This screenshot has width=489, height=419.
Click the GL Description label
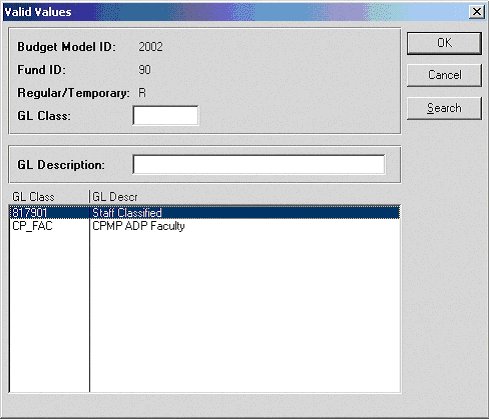click(x=61, y=165)
